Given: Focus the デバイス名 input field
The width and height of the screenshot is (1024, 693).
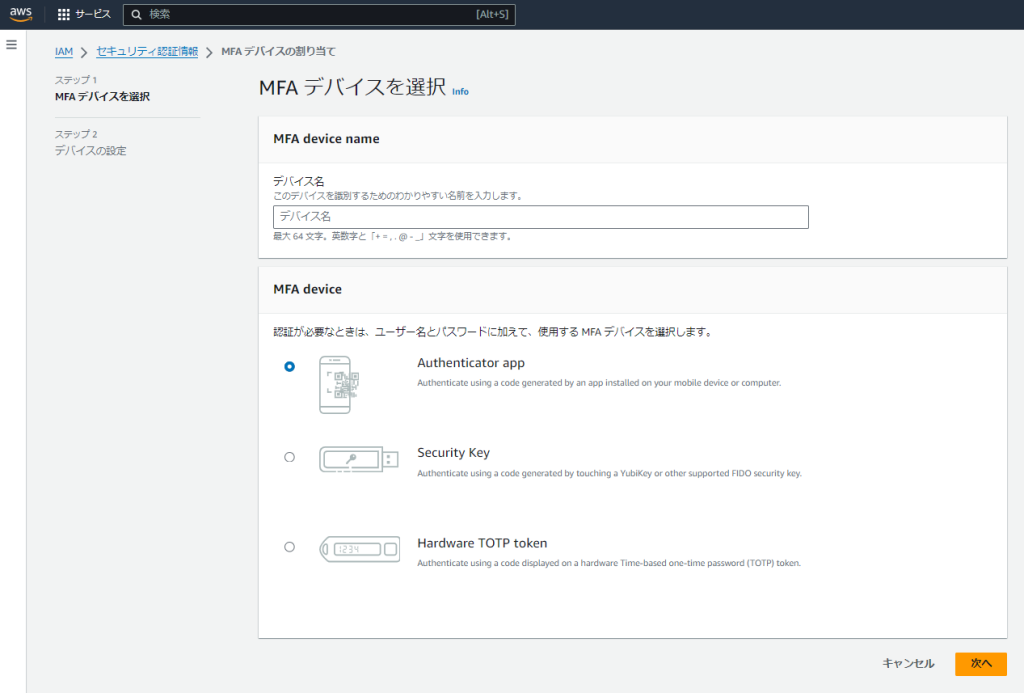Looking at the screenshot, I should 540,217.
